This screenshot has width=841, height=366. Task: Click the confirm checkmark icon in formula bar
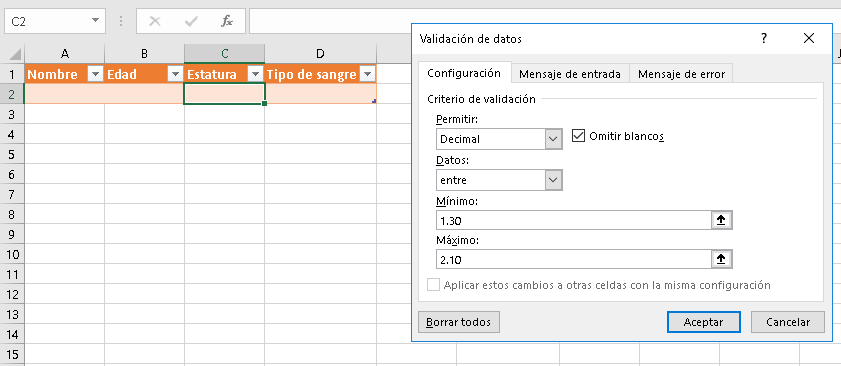(x=191, y=21)
